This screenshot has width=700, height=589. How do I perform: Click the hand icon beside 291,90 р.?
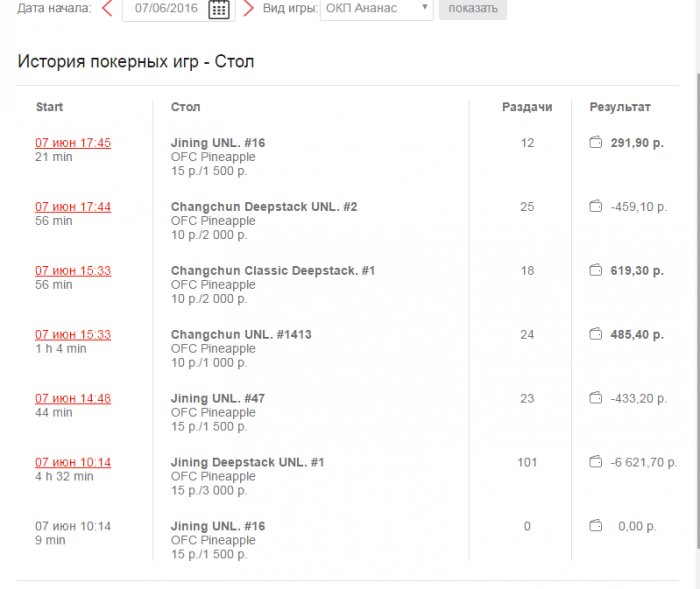(x=596, y=143)
